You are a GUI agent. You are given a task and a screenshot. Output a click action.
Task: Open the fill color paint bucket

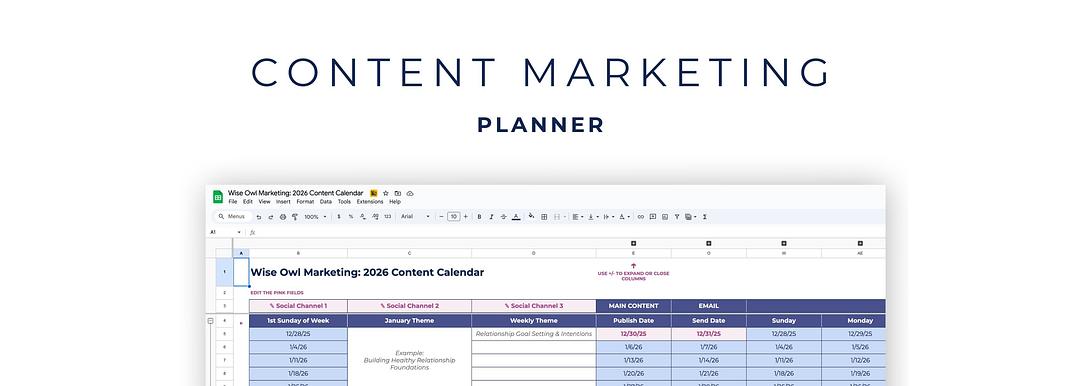point(531,216)
